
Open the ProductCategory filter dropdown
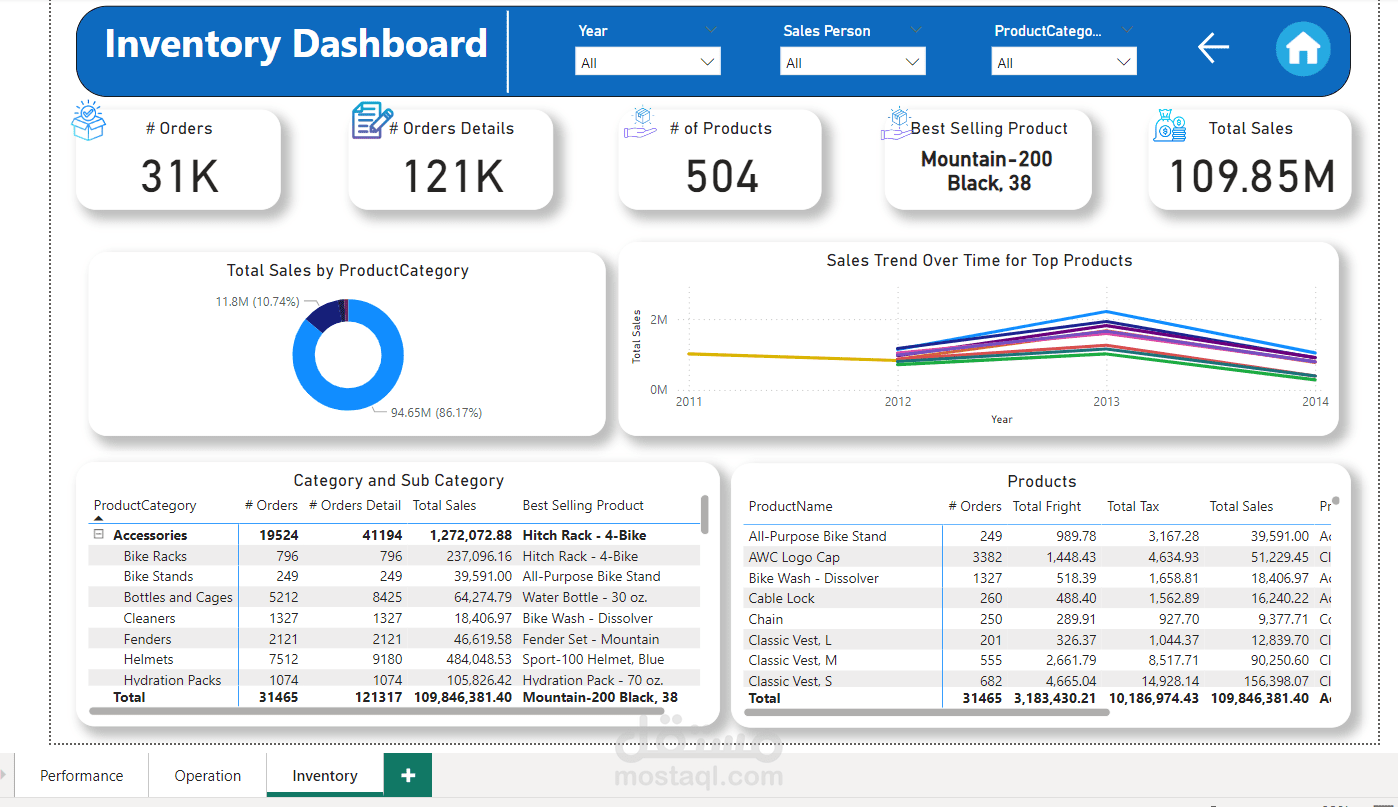point(1065,63)
